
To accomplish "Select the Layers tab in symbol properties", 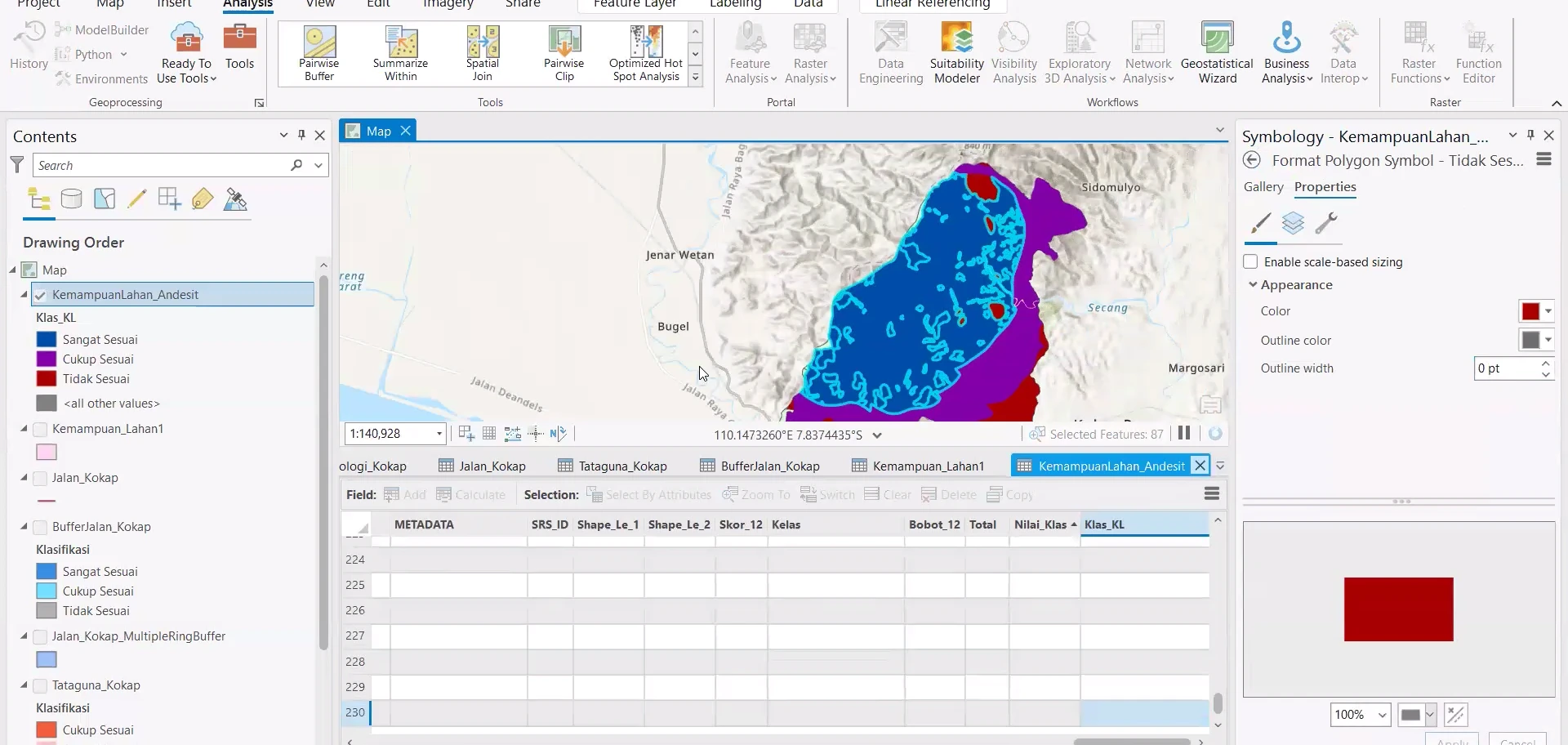I will [1293, 223].
